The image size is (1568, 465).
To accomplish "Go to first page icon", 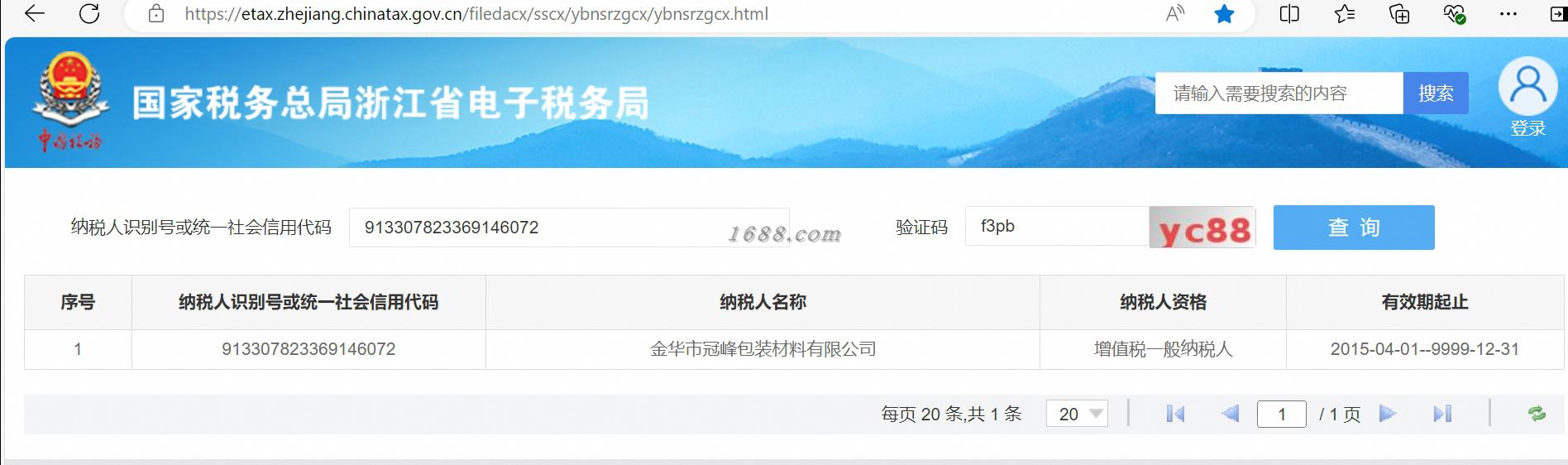I will pos(1175,414).
